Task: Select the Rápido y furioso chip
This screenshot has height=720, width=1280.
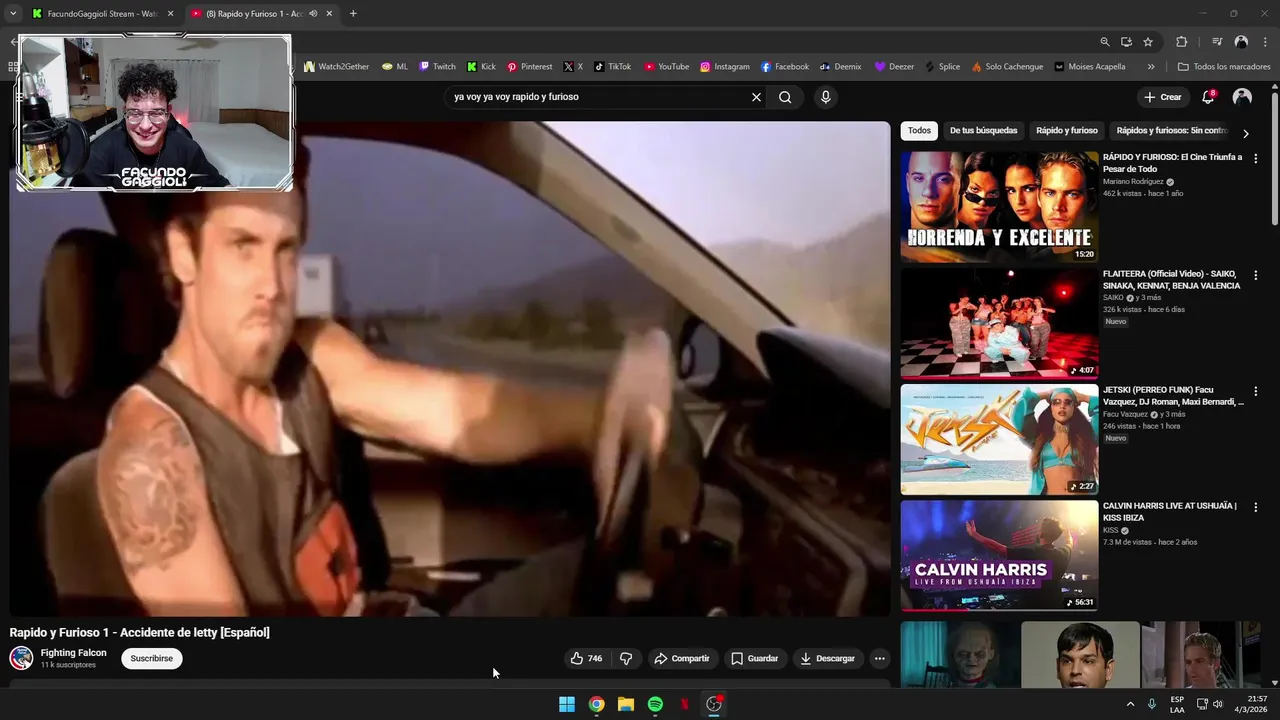Action: point(1067,131)
